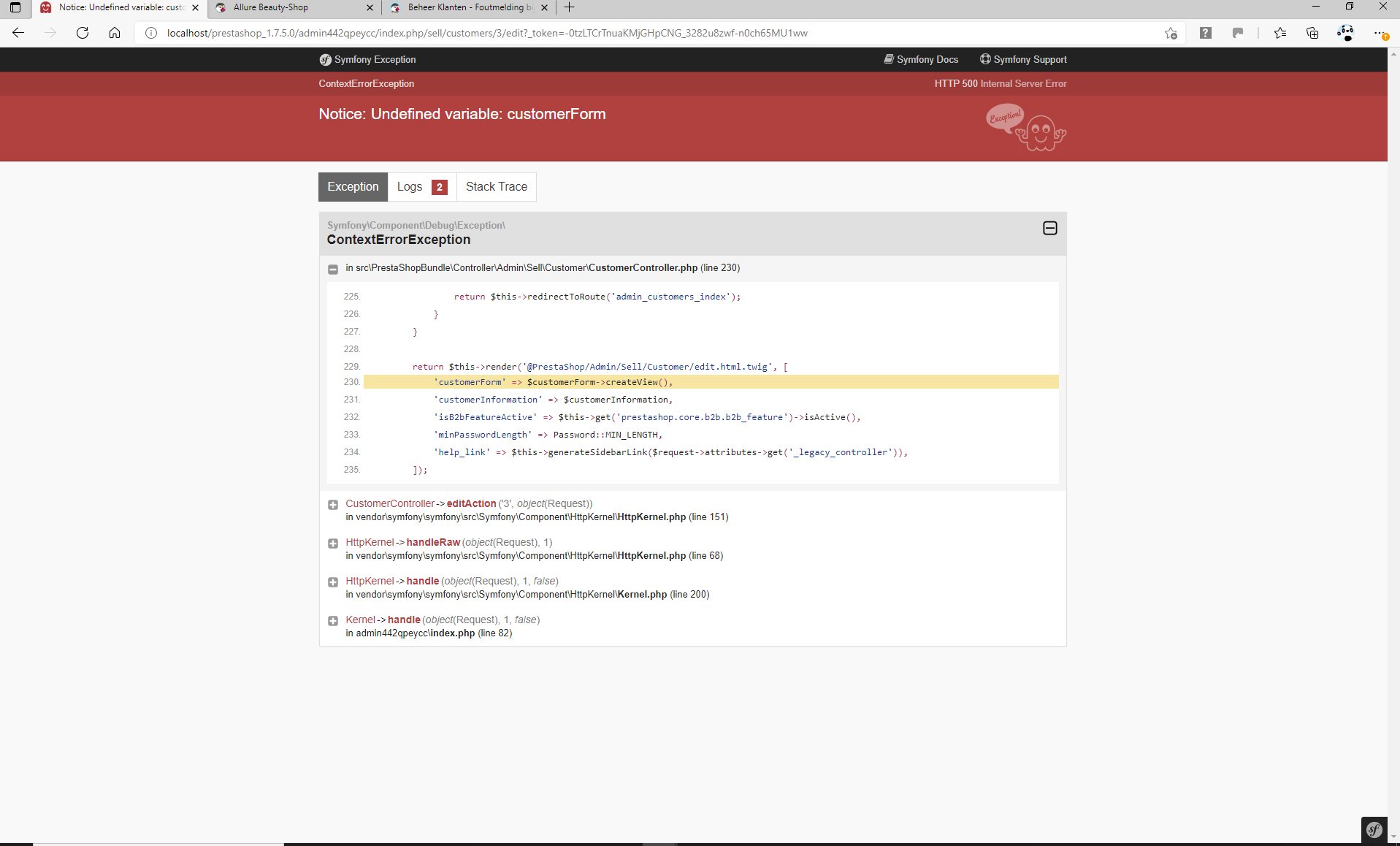Viewport: 1400px width, 846px height.
Task: Expand the CustomerController editAction trace
Action: pos(333,505)
